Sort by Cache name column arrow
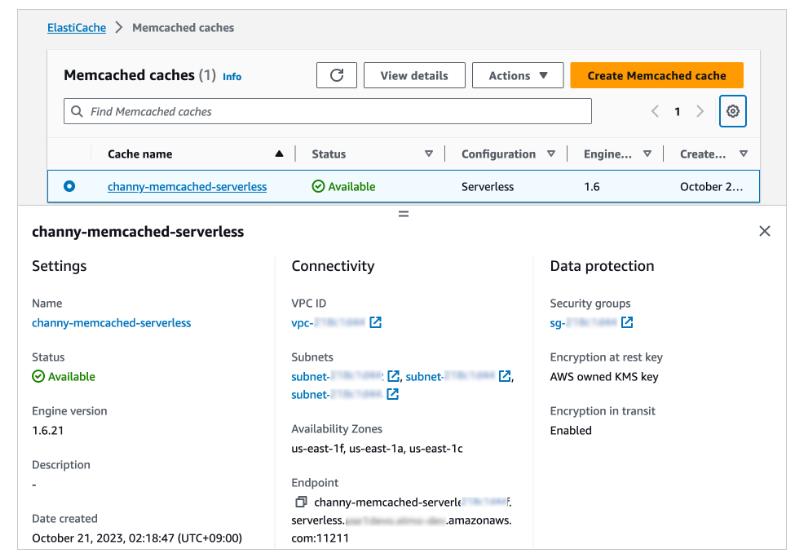This screenshot has height=558, width=797. coord(278,154)
